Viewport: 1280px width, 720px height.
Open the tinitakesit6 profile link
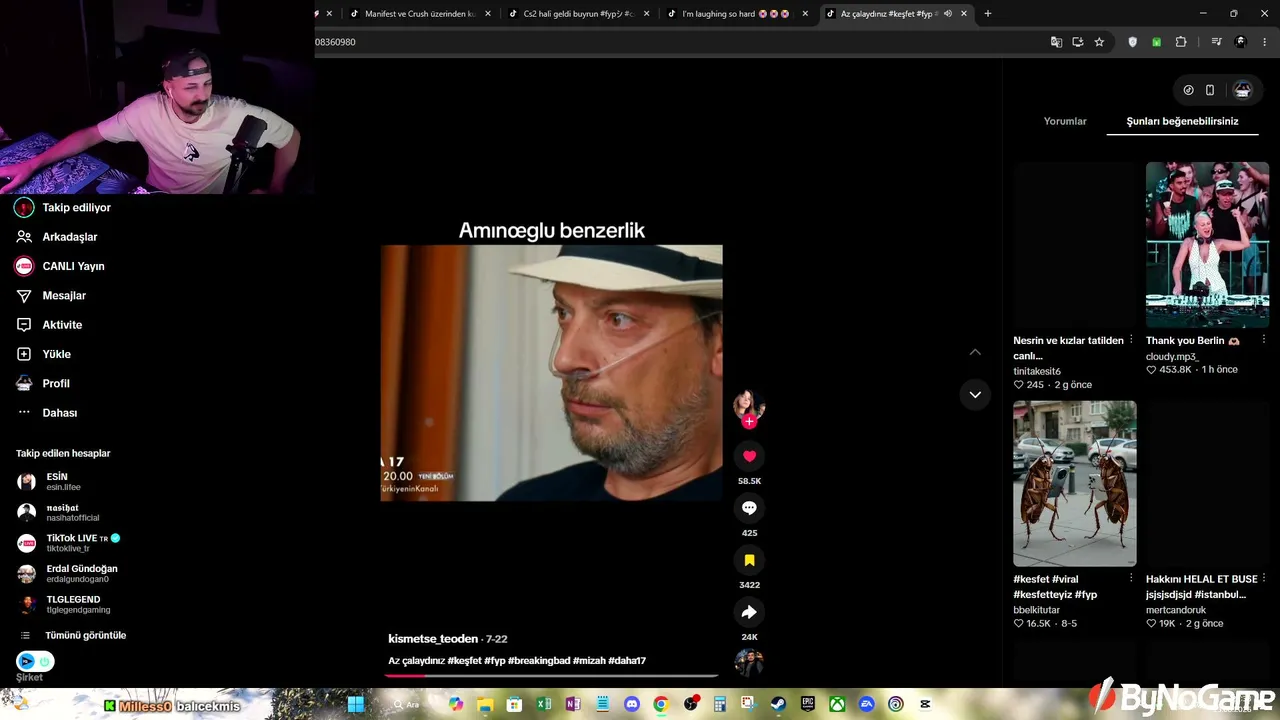[1037, 371]
